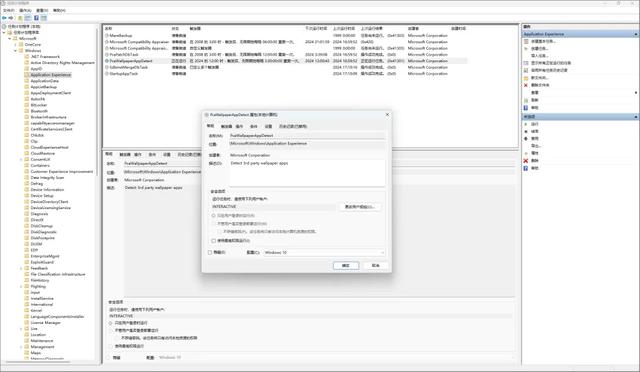Click the Back arrow in the toolbar
The height and width of the screenshot is (372, 640).
[4, 18]
